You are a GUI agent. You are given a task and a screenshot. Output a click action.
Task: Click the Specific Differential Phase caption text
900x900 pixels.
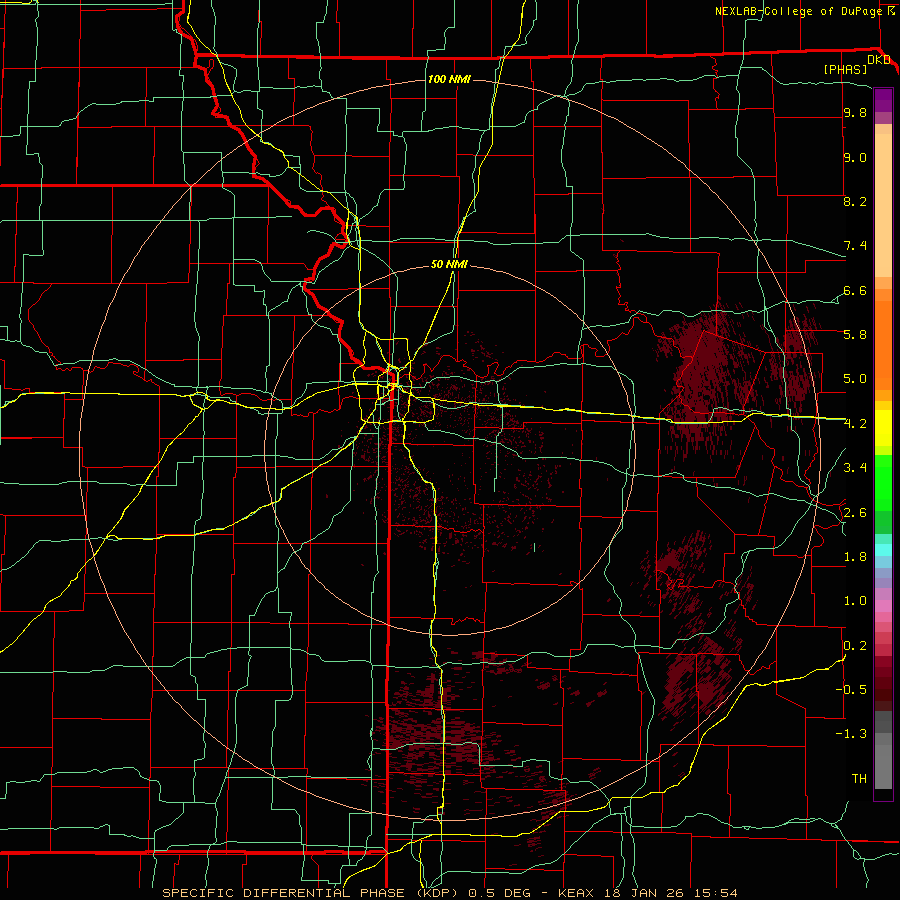[x=449, y=893]
